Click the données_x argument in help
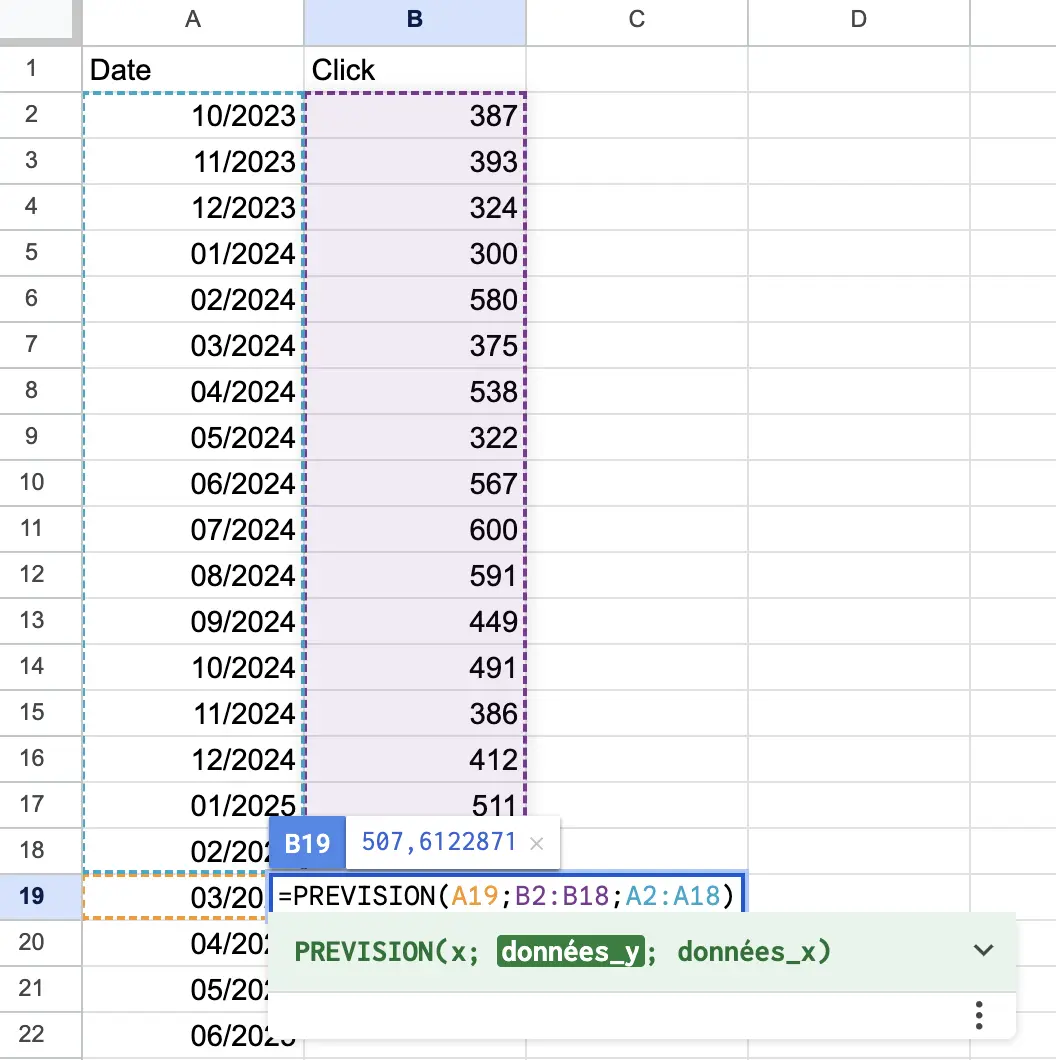 point(747,952)
